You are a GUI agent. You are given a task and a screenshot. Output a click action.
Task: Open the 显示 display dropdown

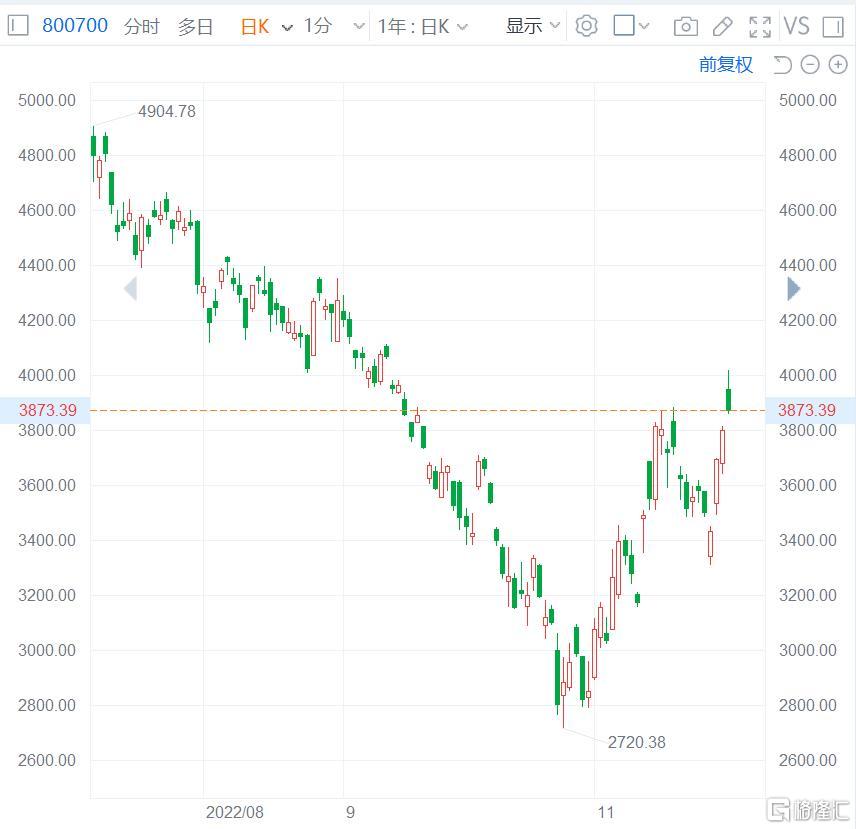[x=533, y=25]
